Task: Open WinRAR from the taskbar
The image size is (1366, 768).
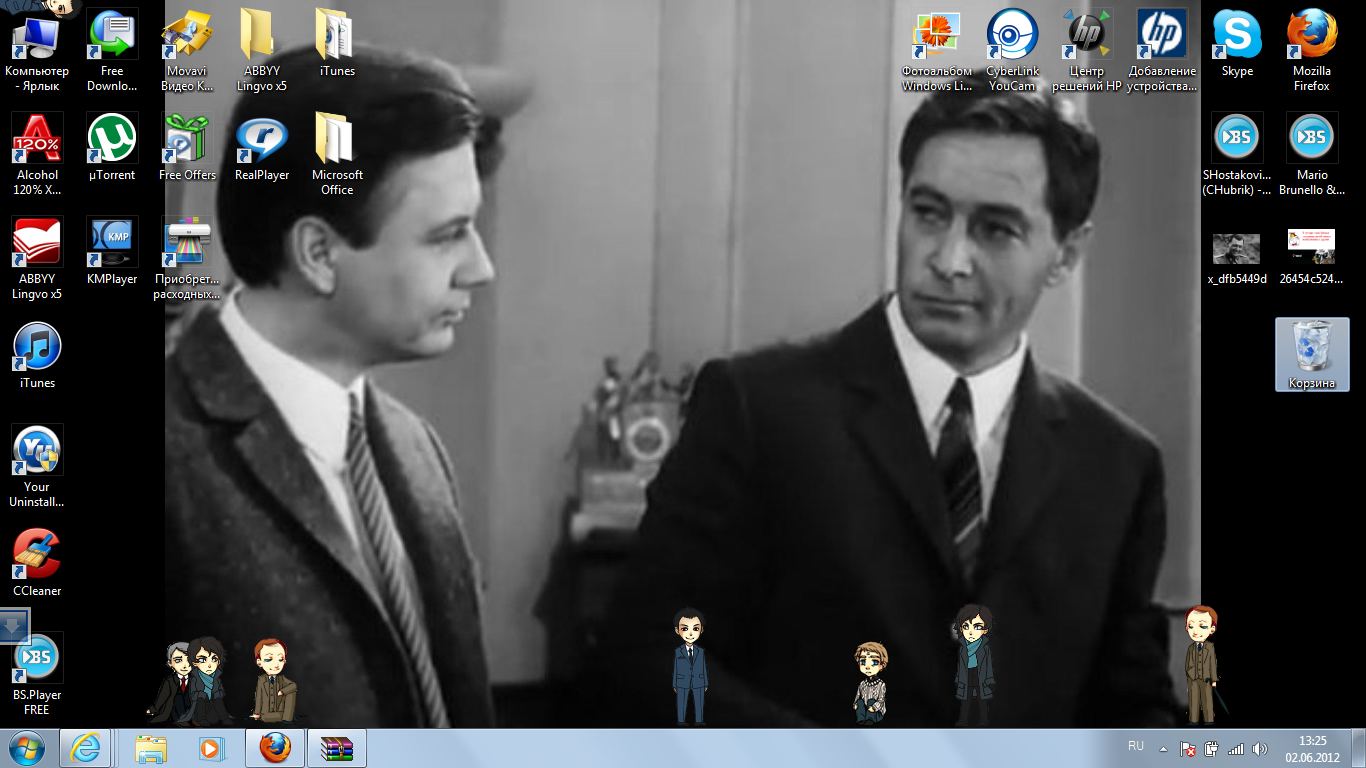Action: click(337, 748)
